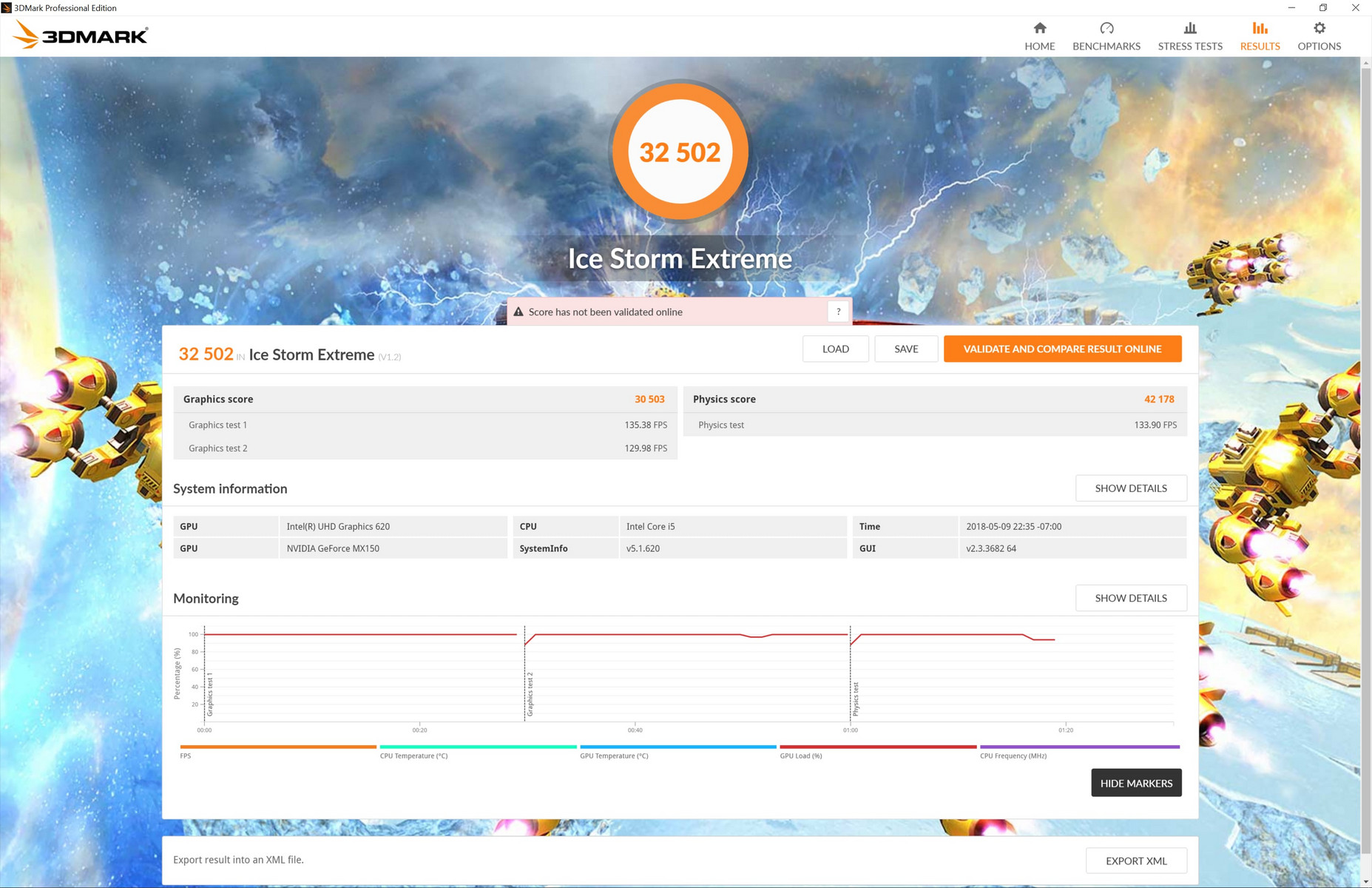Screen dimensions: 1372x888
Task: Switch to the Benchmarks tab
Action: click(1106, 36)
